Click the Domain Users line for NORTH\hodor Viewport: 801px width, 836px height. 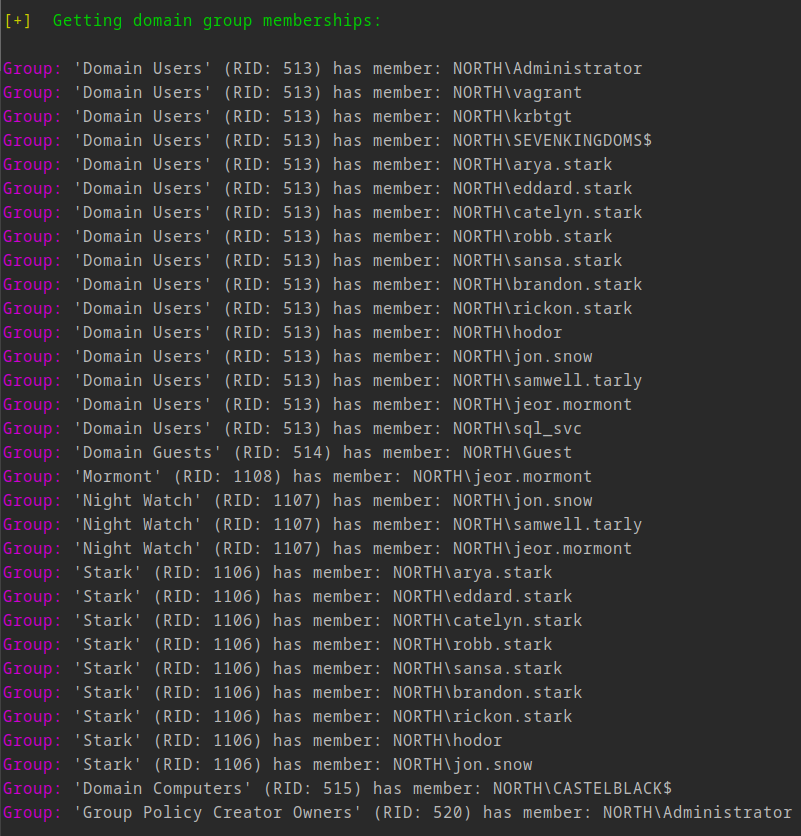click(283, 333)
